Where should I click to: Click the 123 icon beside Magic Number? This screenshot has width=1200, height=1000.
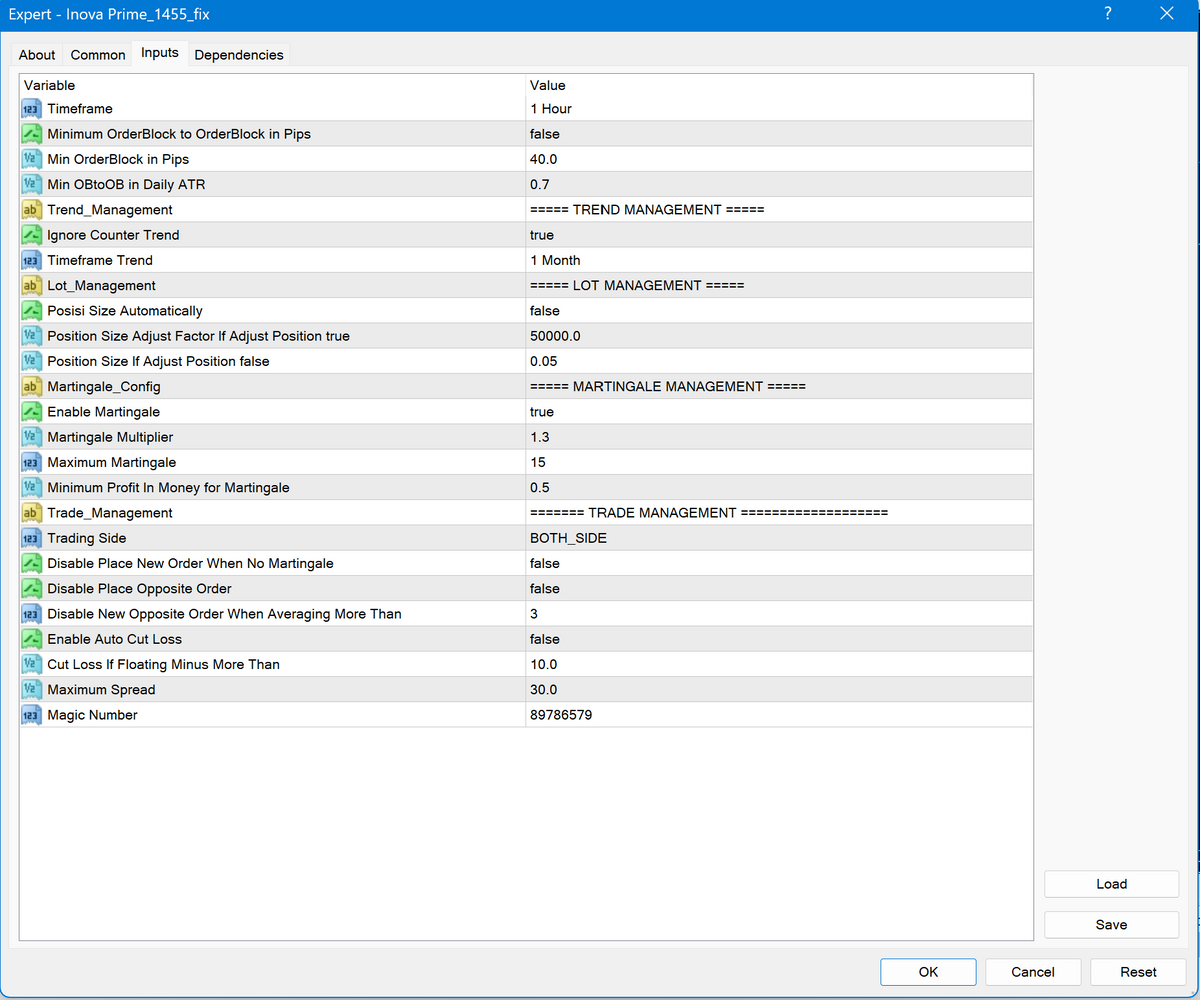31,714
